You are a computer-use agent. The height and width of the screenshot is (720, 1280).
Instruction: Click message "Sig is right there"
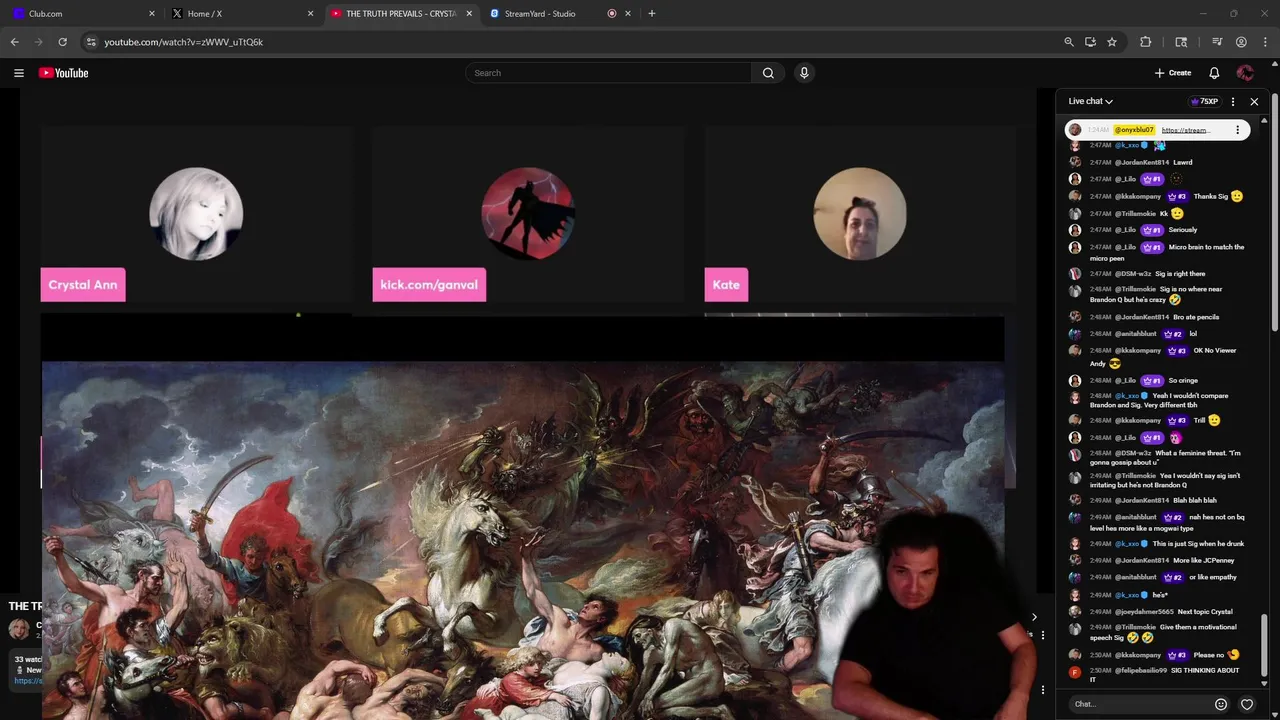pos(1180,274)
